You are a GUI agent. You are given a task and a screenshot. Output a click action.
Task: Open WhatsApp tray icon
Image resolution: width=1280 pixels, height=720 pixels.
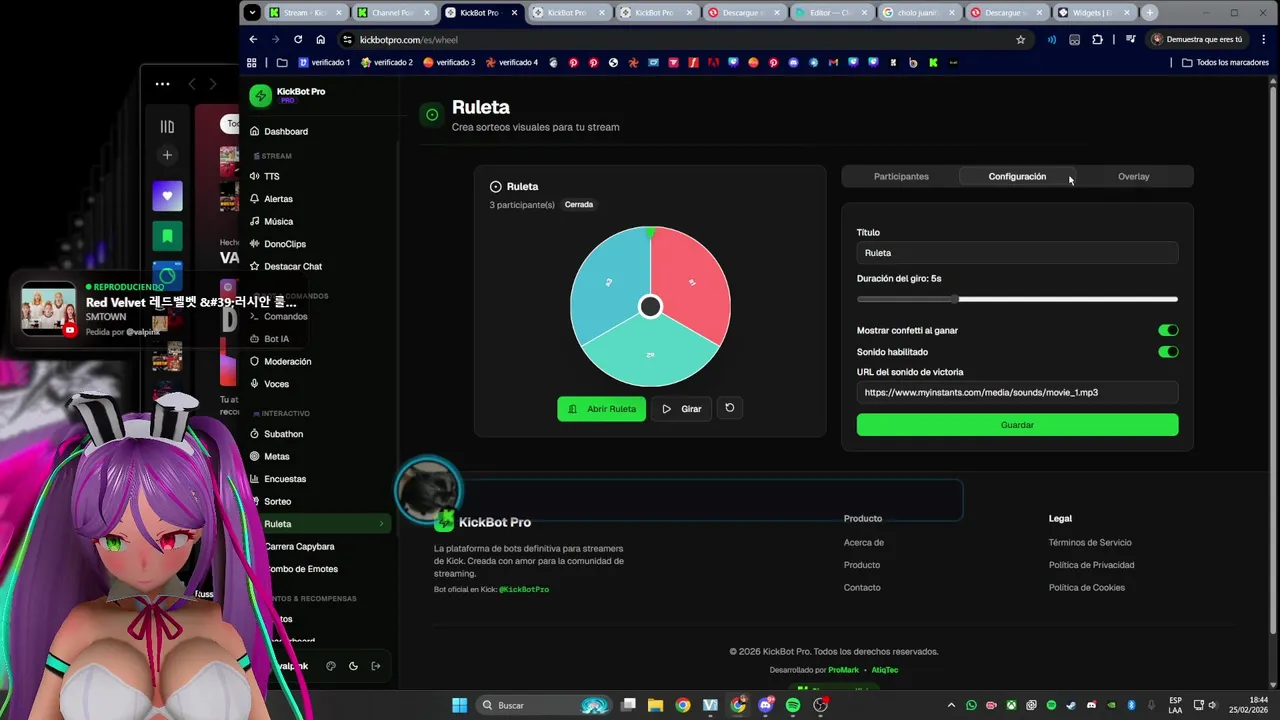[x=971, y=705]
